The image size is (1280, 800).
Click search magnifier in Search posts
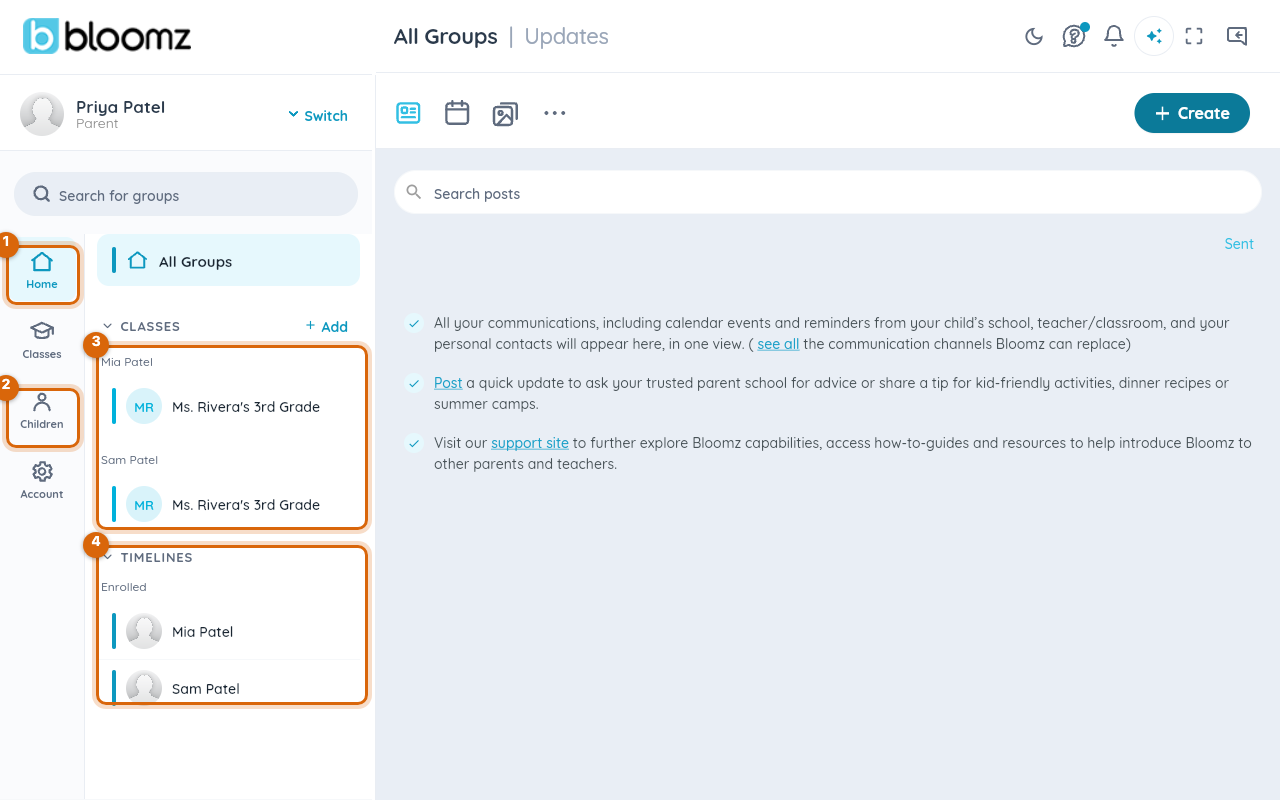coord(413,192)
